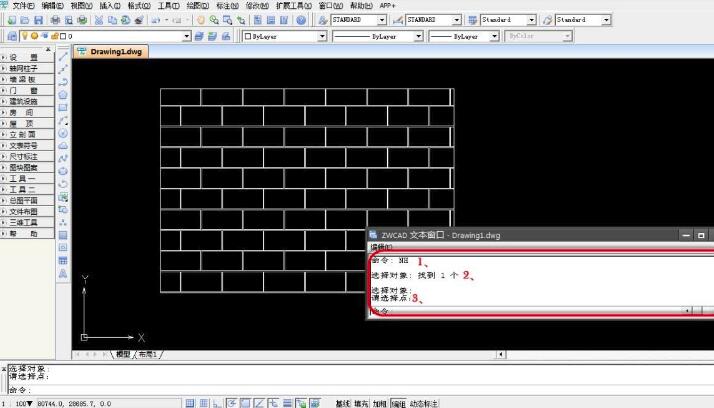
Task: Click the Text Style icon beside STANDARD
Action: coord(323,20)
